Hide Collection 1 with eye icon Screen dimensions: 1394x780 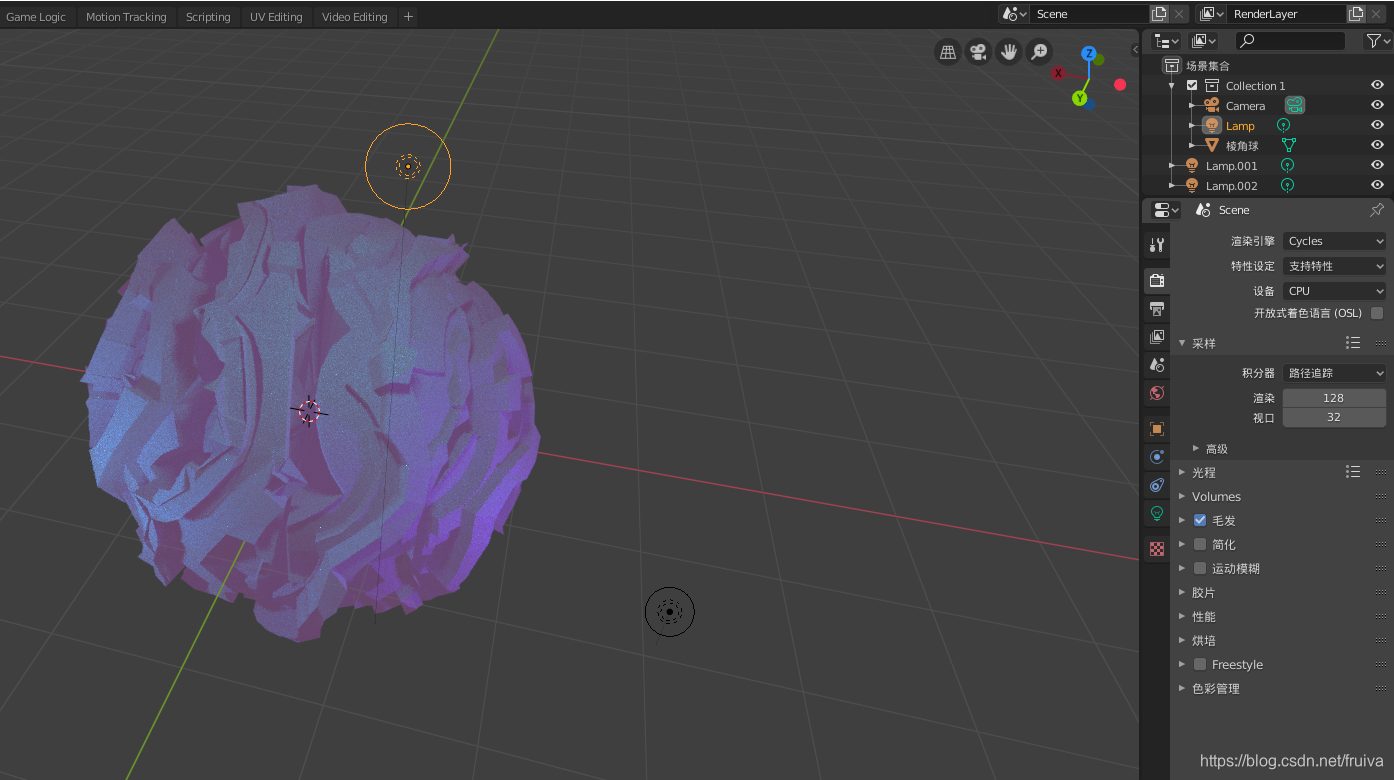pyautogui.click(x=1377, y=85)
